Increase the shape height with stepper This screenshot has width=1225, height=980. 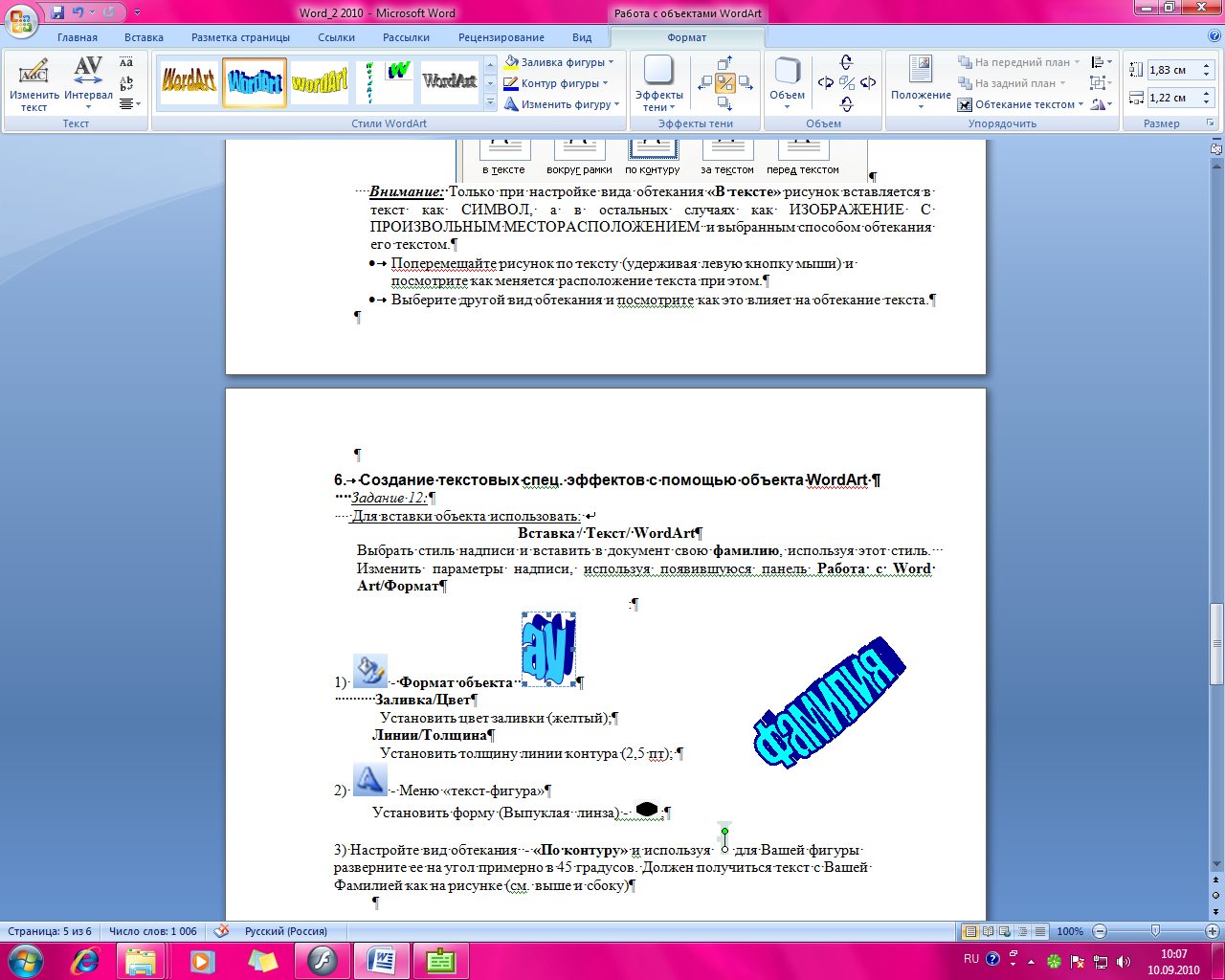[x=1207, y=65]
